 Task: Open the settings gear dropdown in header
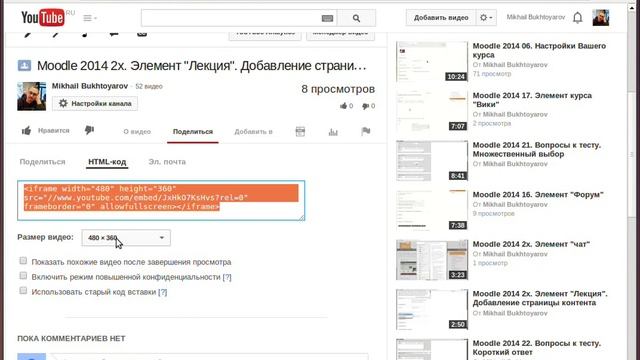coord(486,18)
